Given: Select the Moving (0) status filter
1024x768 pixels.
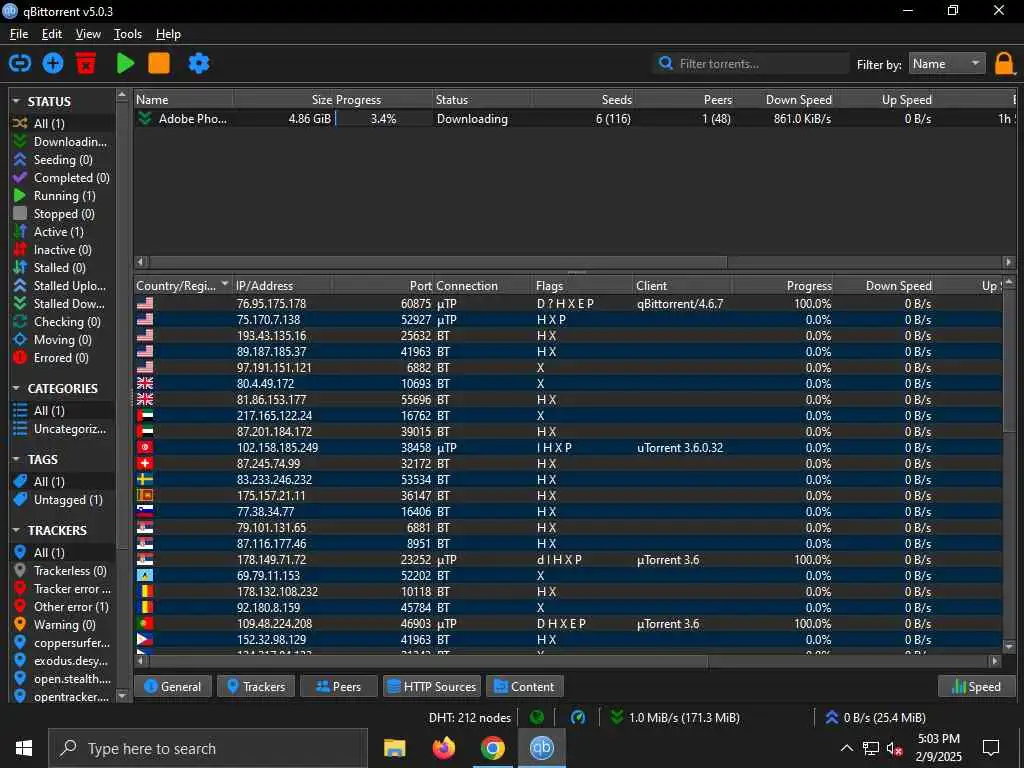Looking at the screenshot, I should [x=63, y=340].
